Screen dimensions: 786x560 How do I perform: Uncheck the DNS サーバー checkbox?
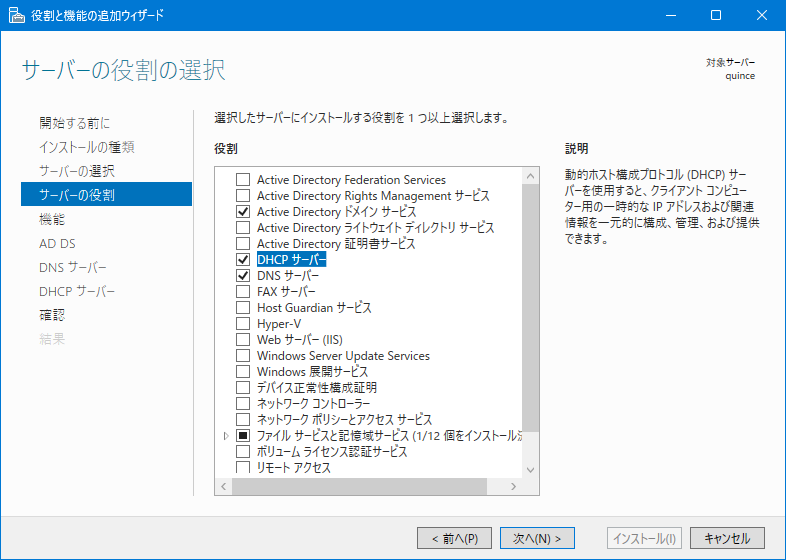pyautogui.click(x=243, y=276)
